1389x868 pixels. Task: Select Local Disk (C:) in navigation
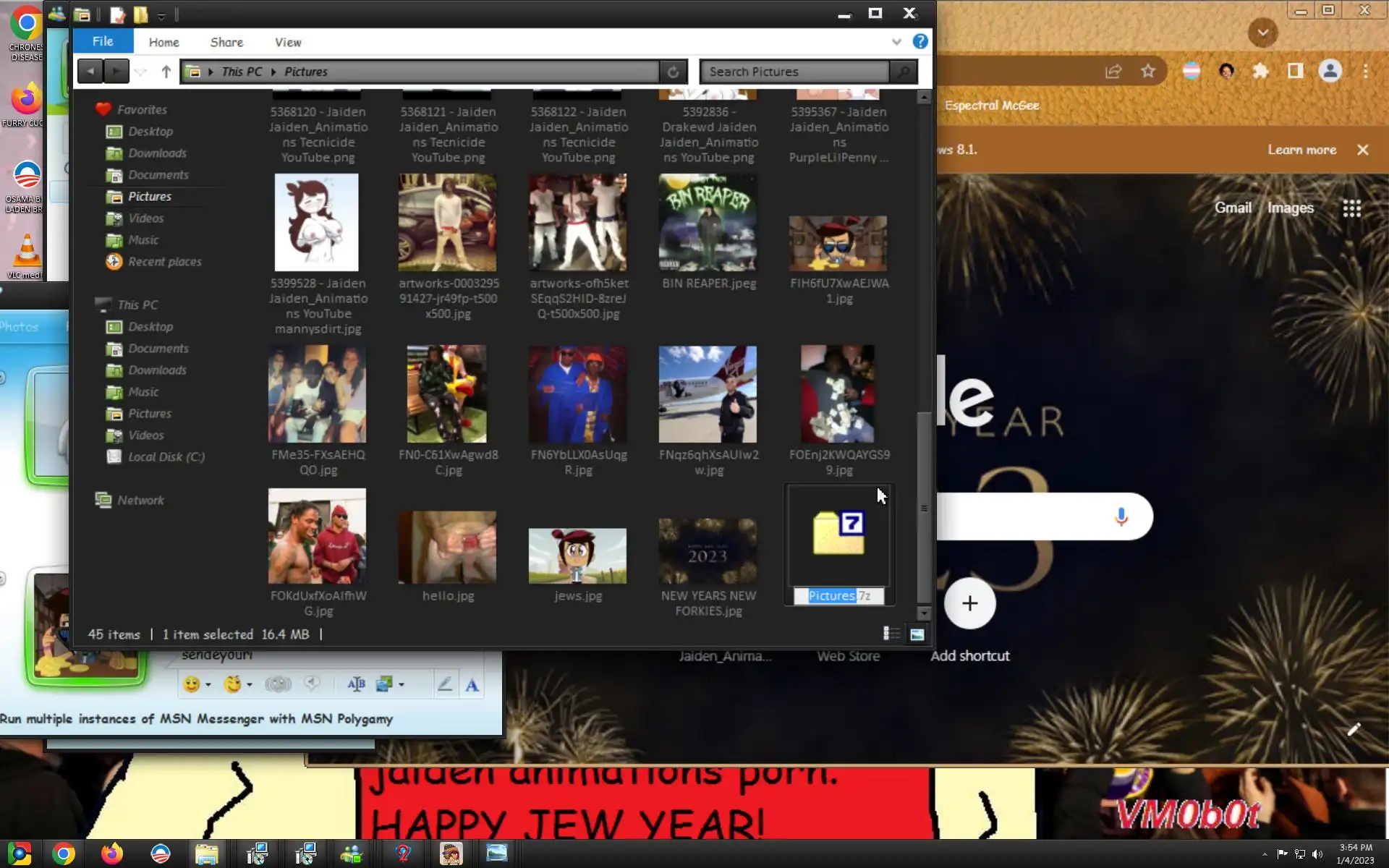166,456
